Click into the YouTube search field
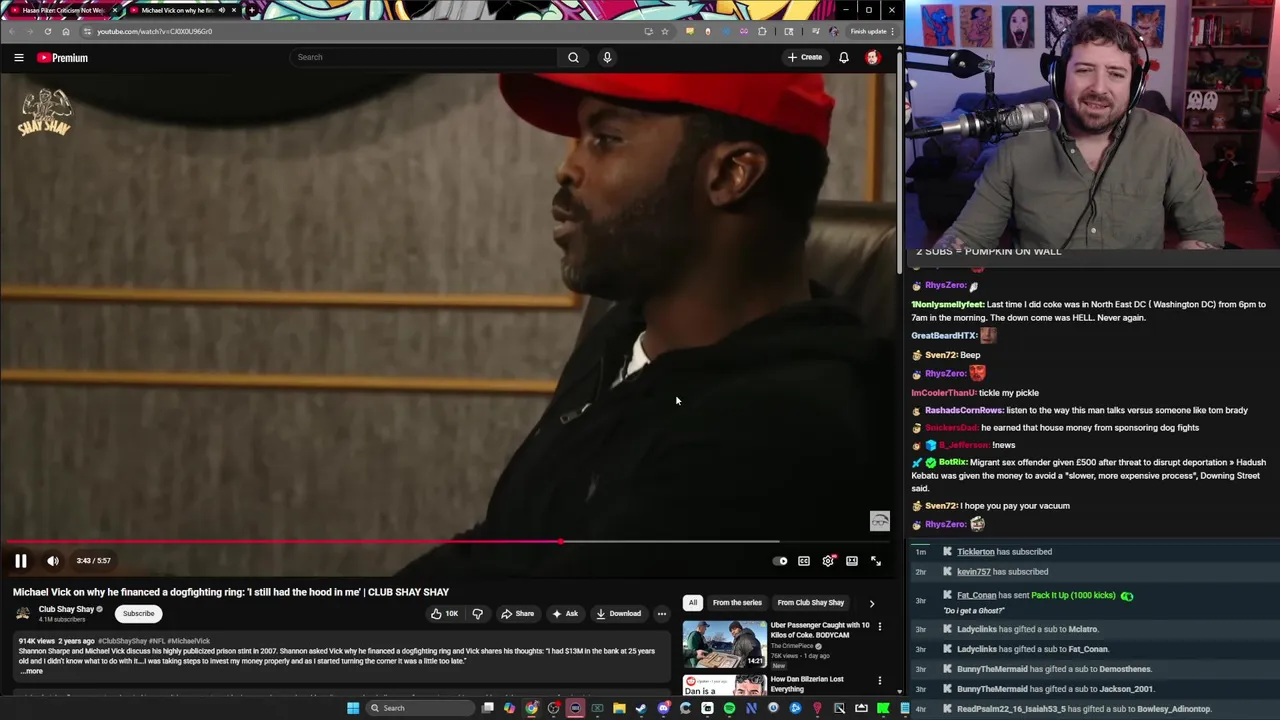Image resolution: width=1280 pixels, height=720 pixels. pos(424,57)
